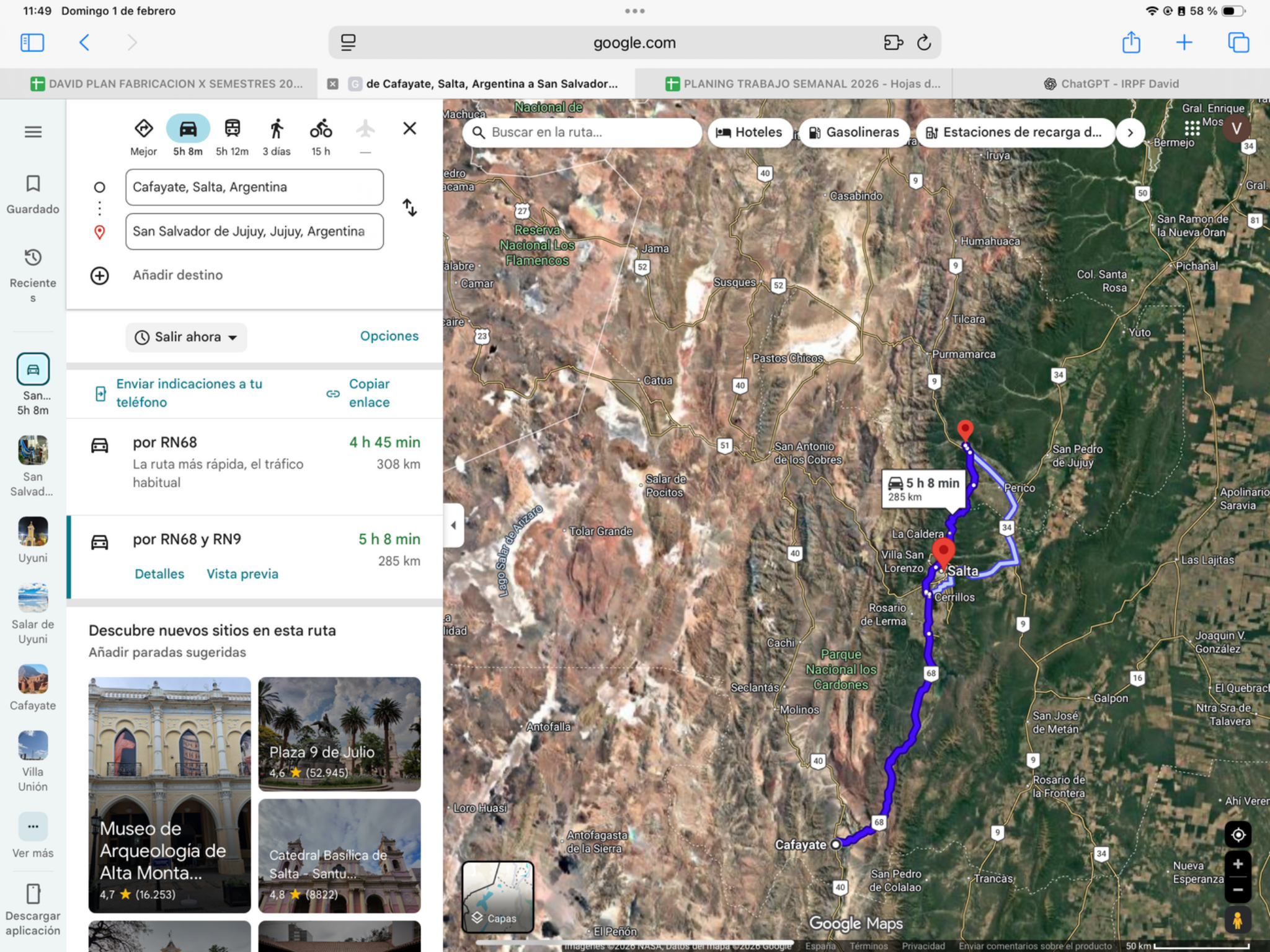The height and width of the screenshot is (952, 1270).
Task: Click the 5 h 8 min route label on map
Action: tap(923, 488)
